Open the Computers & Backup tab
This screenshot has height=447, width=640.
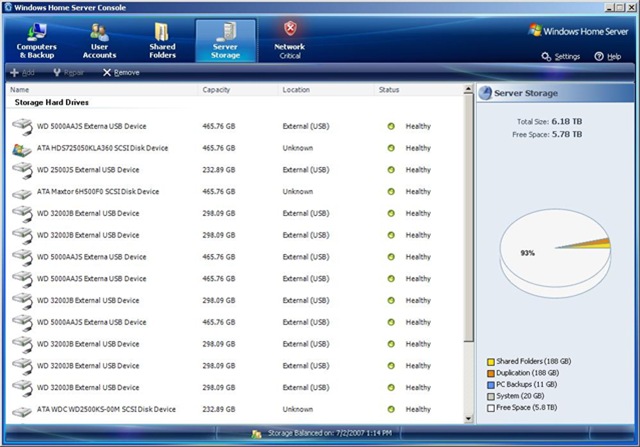point(36,41)
